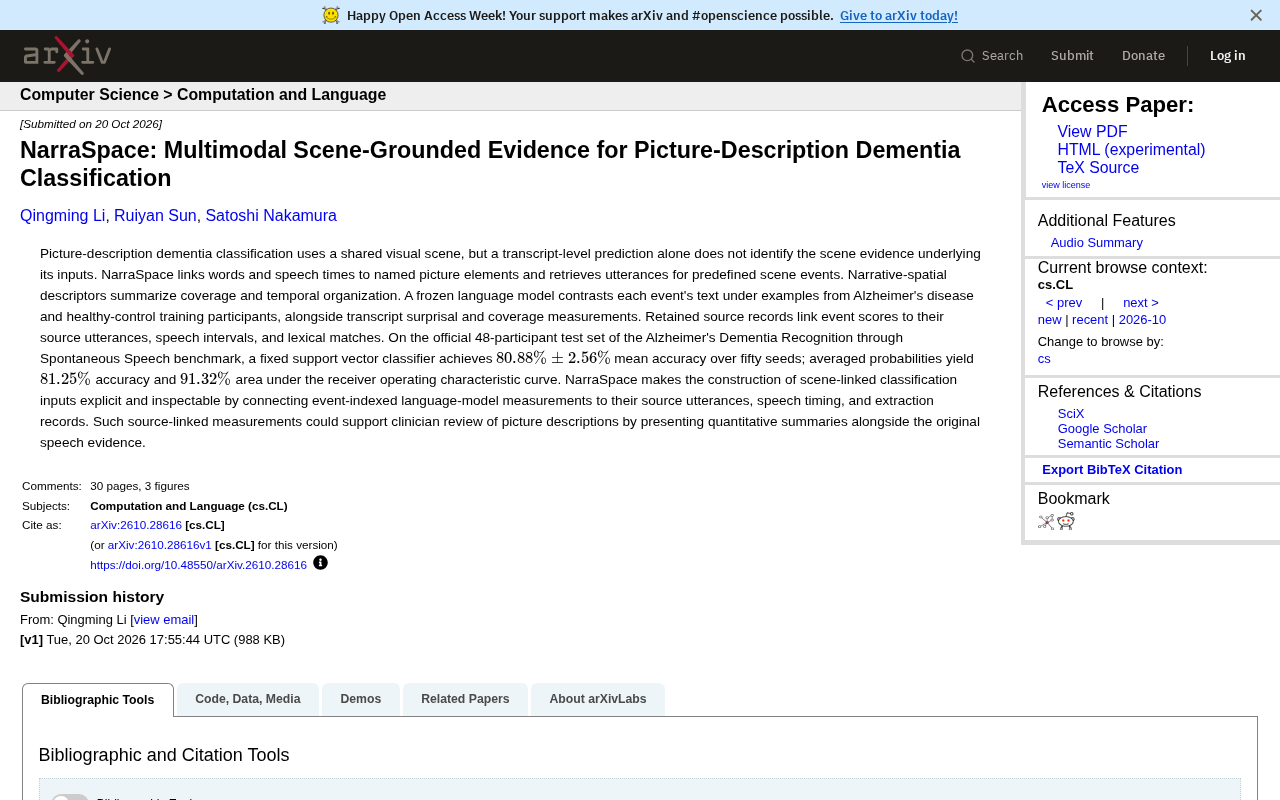1280x800 pixels.
Task: Open the Demos tab
Action: [361, 699]
